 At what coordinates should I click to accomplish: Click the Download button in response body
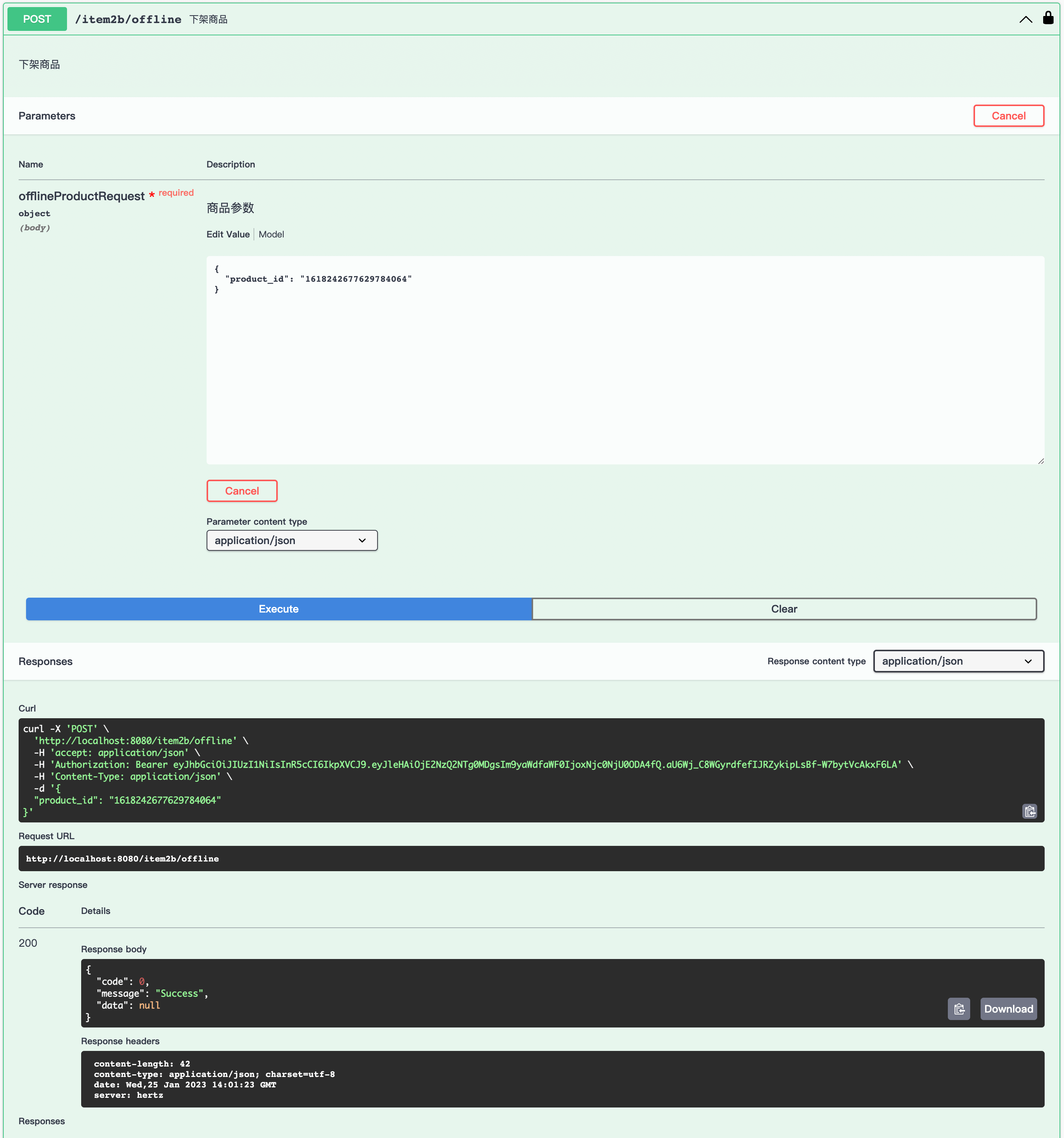(x=1008, y=1009)
